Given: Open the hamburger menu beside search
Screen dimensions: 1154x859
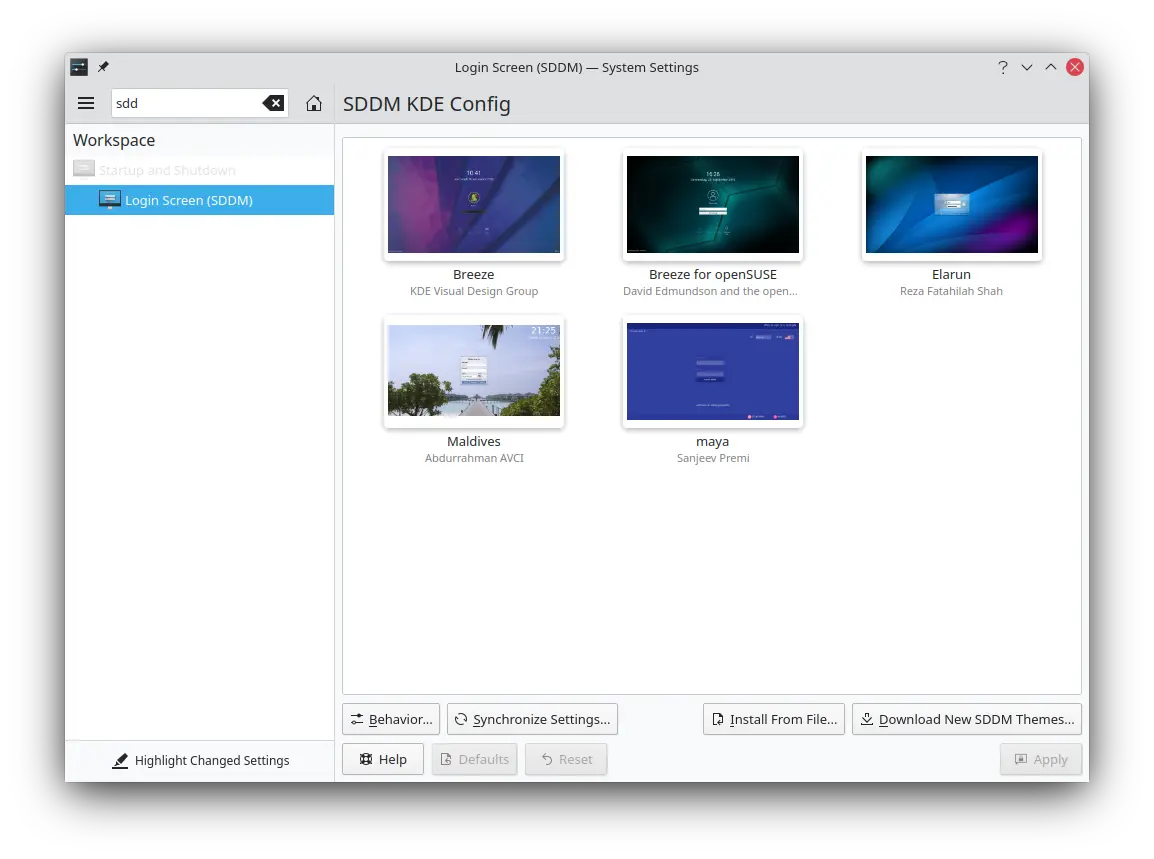Looking at the screenshot, I should click(x=86, y=103).
